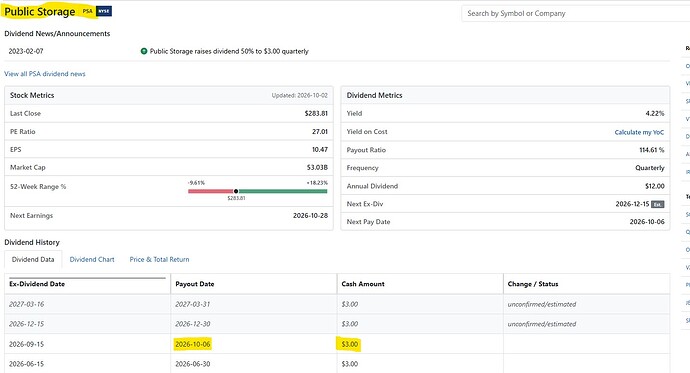
Task: Click payout date 2027-03-31 cell
Action: pos(193,304)
